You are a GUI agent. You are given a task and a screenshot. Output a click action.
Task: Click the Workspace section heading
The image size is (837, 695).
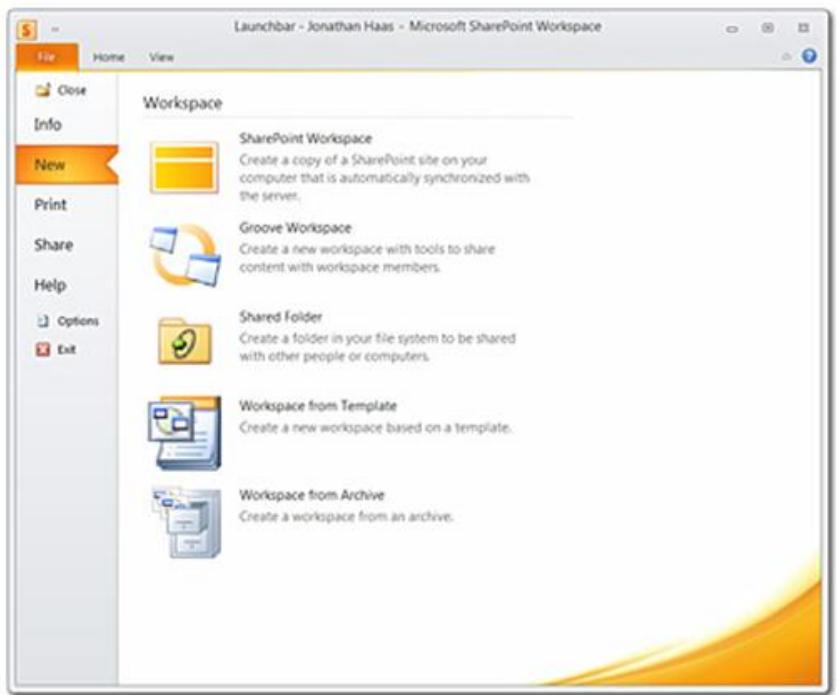click(x=183, y=103)
